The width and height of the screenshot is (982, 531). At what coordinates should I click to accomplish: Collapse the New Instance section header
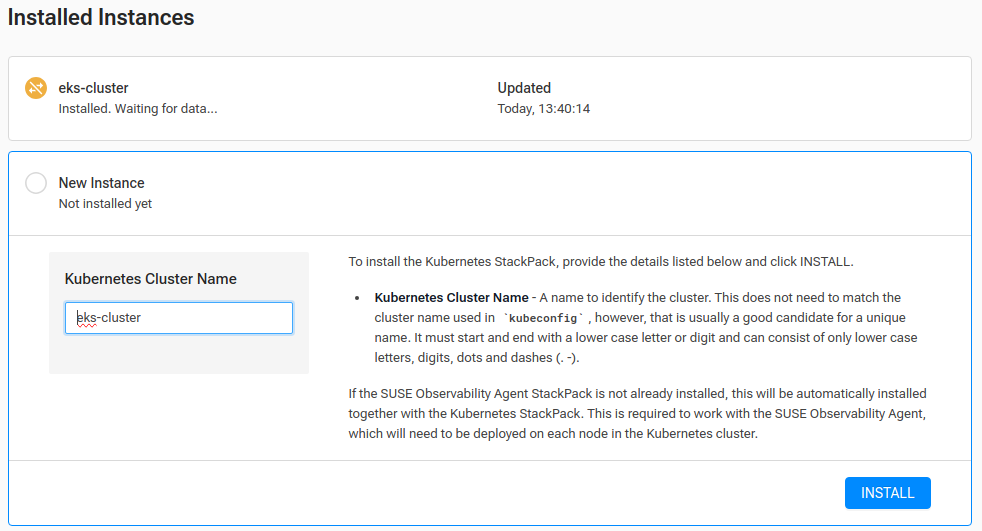click(101, 183)
